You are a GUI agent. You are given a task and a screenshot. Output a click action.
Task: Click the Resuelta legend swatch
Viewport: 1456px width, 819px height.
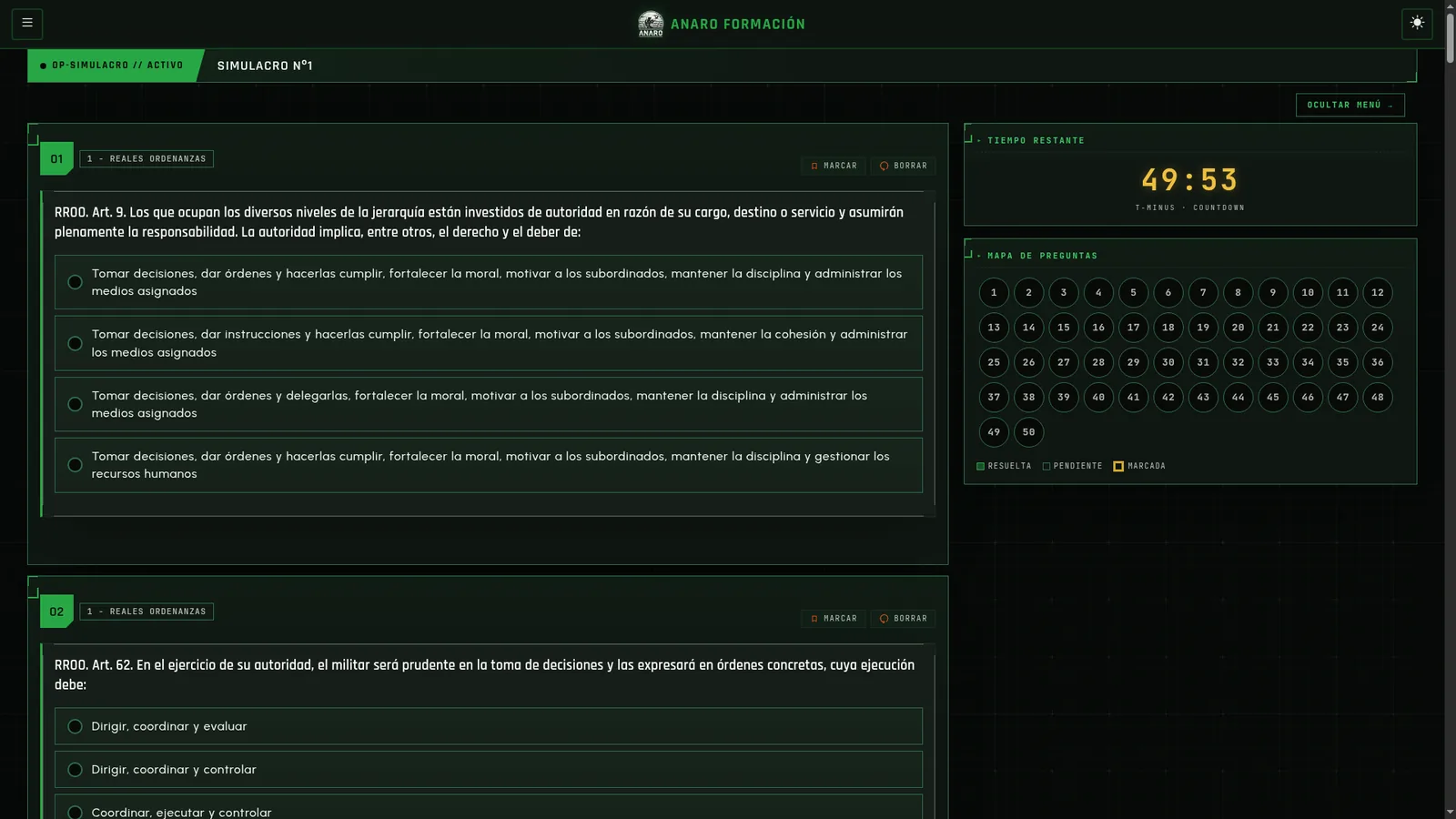tap(980, 466)
